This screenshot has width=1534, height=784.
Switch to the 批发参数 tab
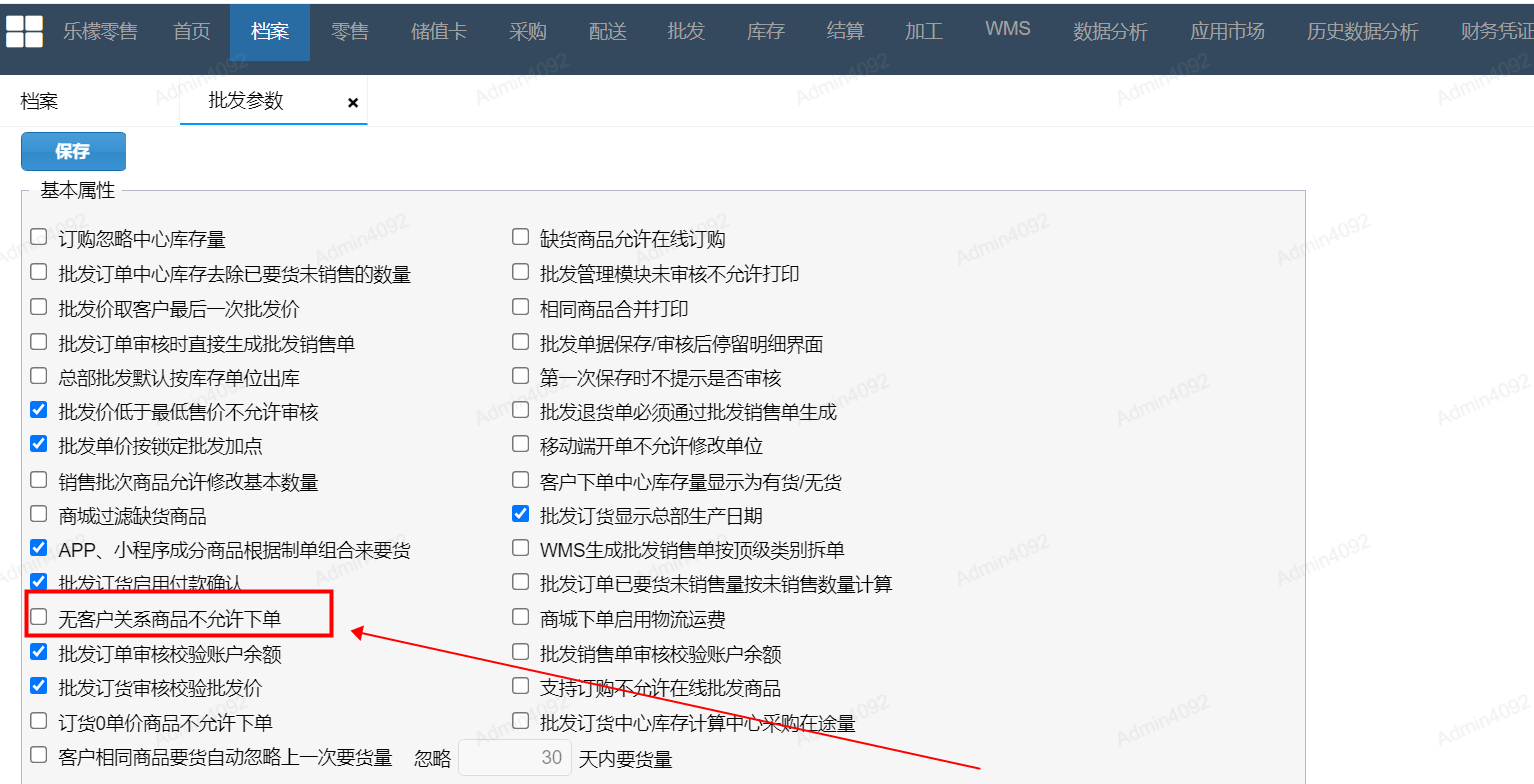[x=246, y=101]
